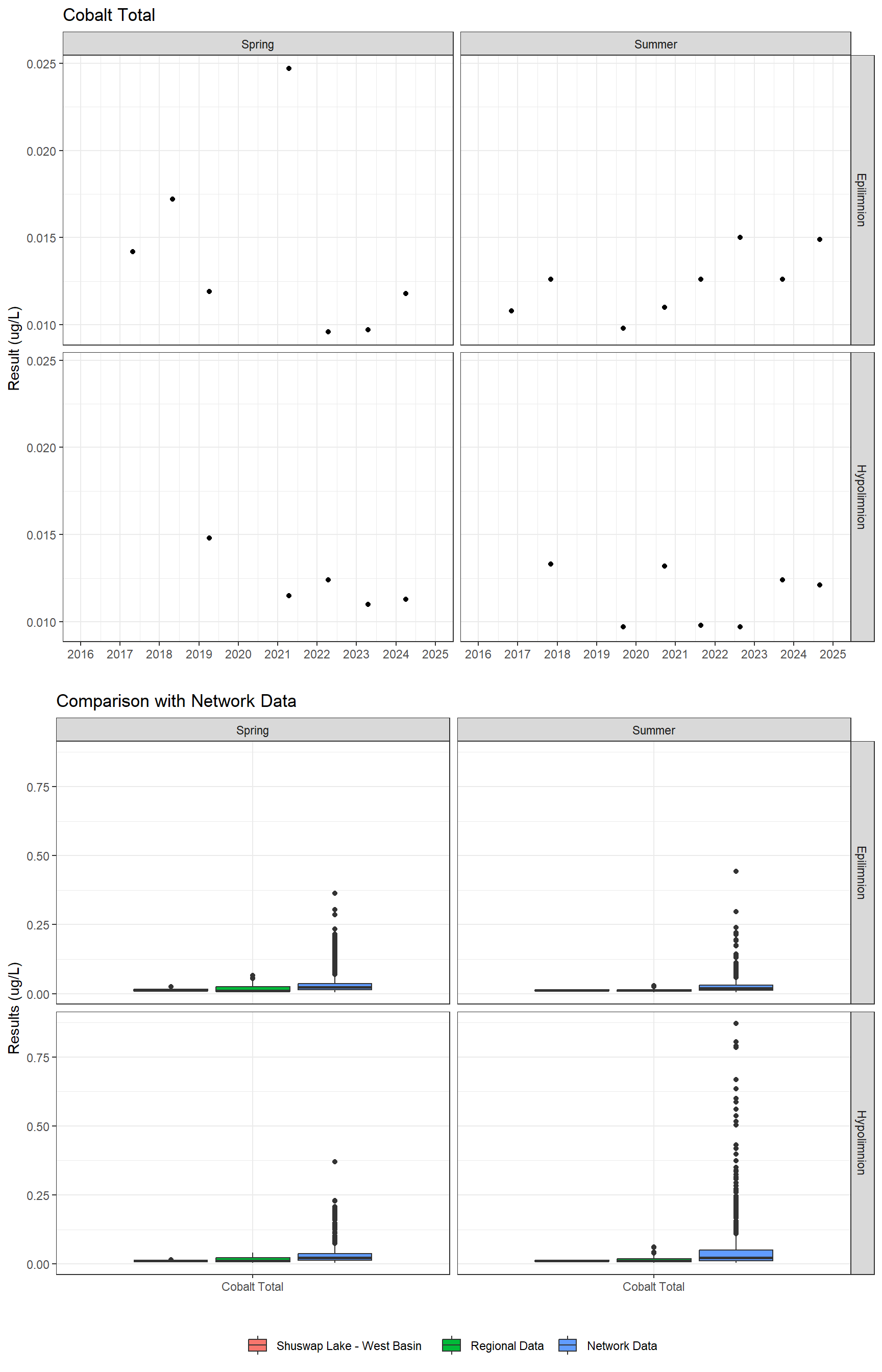Click the blue Network box in the Summer Hypolimnion panel

point(736,1255)
